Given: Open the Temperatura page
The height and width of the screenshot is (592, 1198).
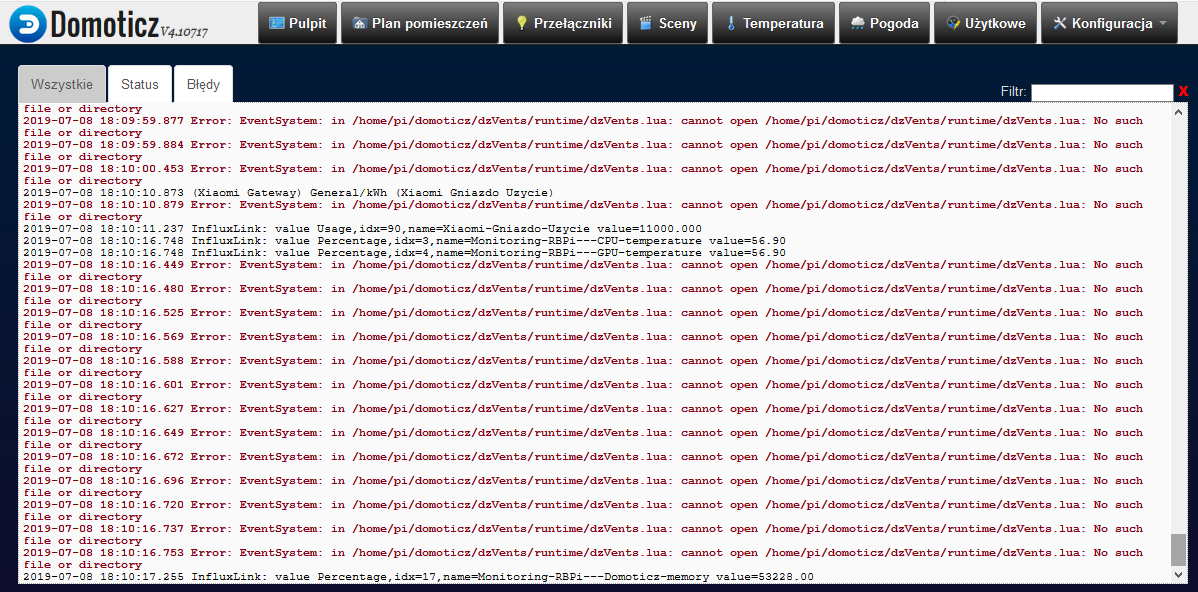Looking at the screenshot, I should click(773, 23).
